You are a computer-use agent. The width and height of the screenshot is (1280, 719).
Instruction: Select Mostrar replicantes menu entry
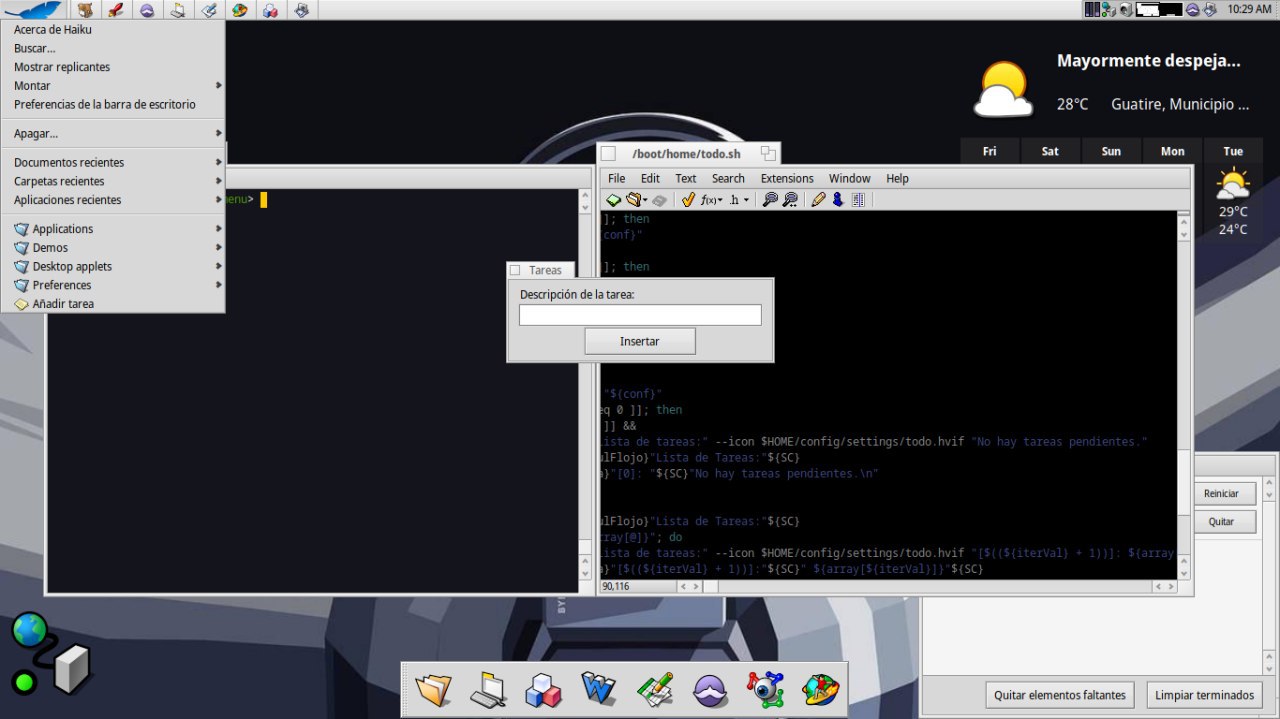click(113, 67)
